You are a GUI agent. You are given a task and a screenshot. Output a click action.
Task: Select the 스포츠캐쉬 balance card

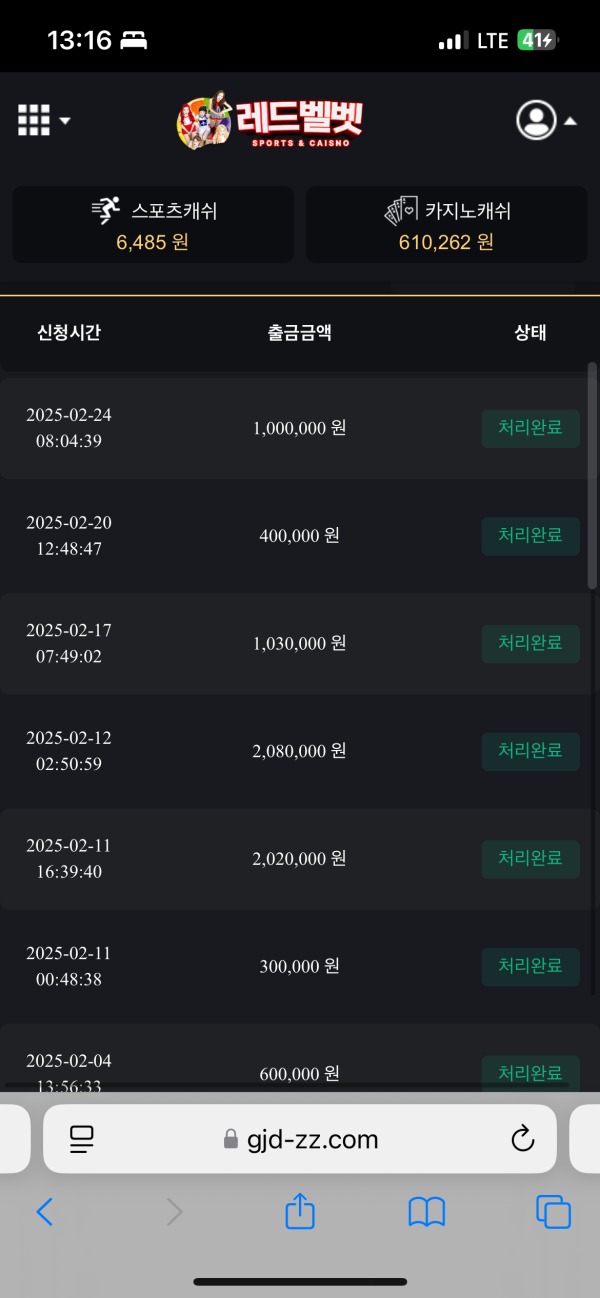point(153,225)
